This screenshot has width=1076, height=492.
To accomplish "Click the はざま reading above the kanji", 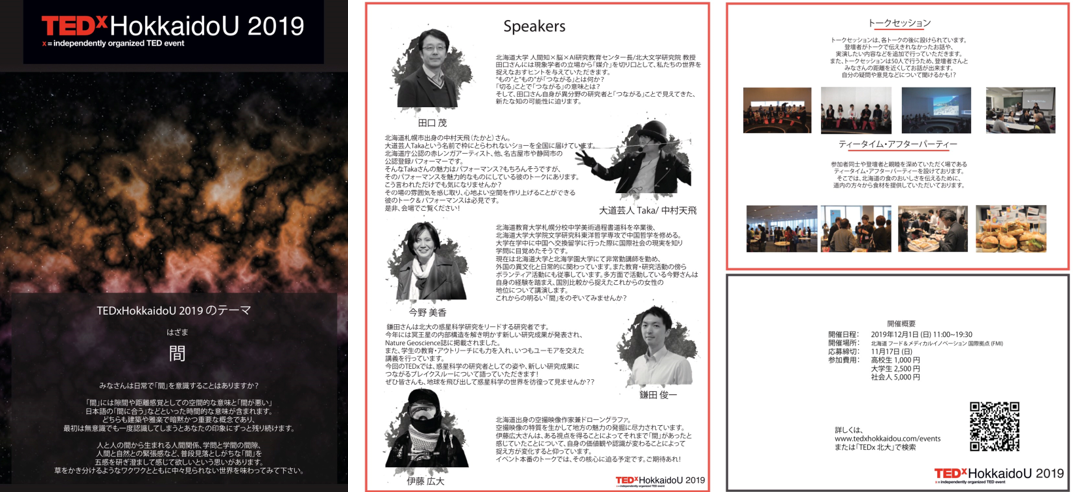I will pyautogui.click(x=178, y=330).
